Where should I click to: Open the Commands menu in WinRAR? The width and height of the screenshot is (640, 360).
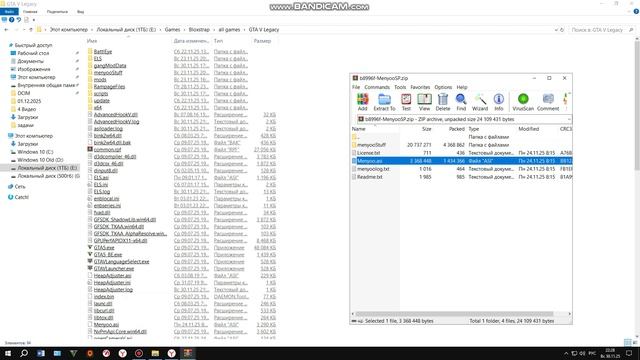(x=377, y=87)
